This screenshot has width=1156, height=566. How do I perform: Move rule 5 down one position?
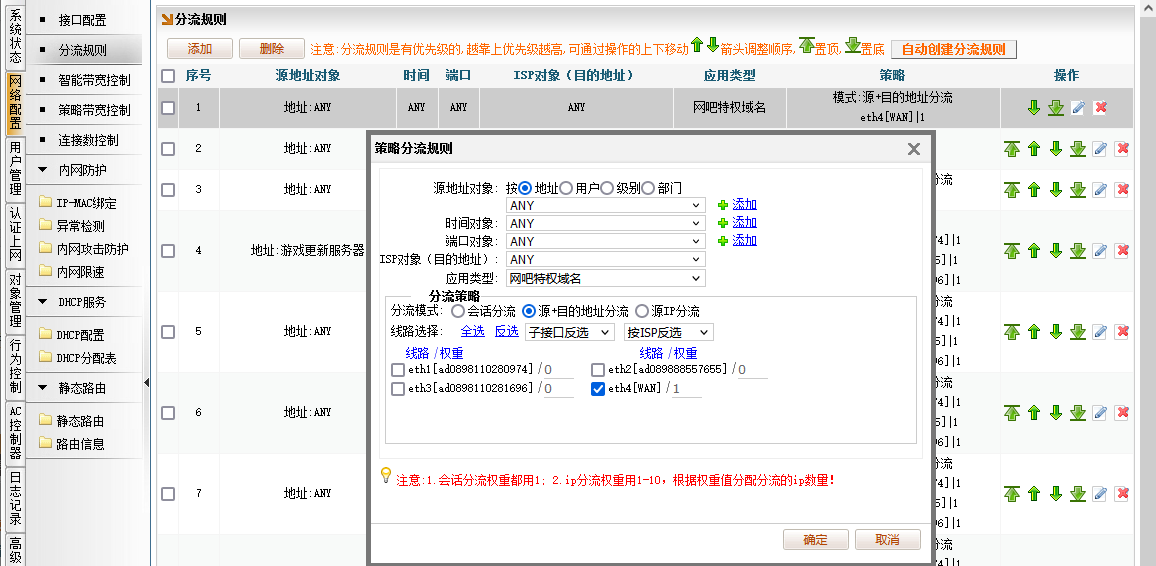(1056, 331)
